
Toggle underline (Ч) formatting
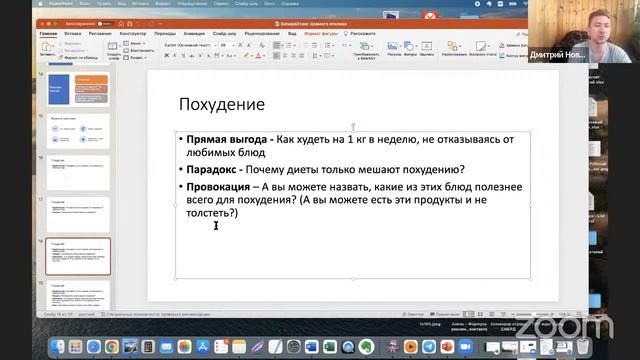(x=183, y=56)
